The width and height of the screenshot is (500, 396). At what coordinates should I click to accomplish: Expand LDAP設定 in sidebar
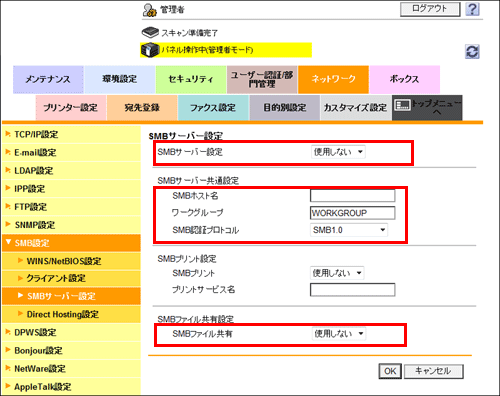71,171
